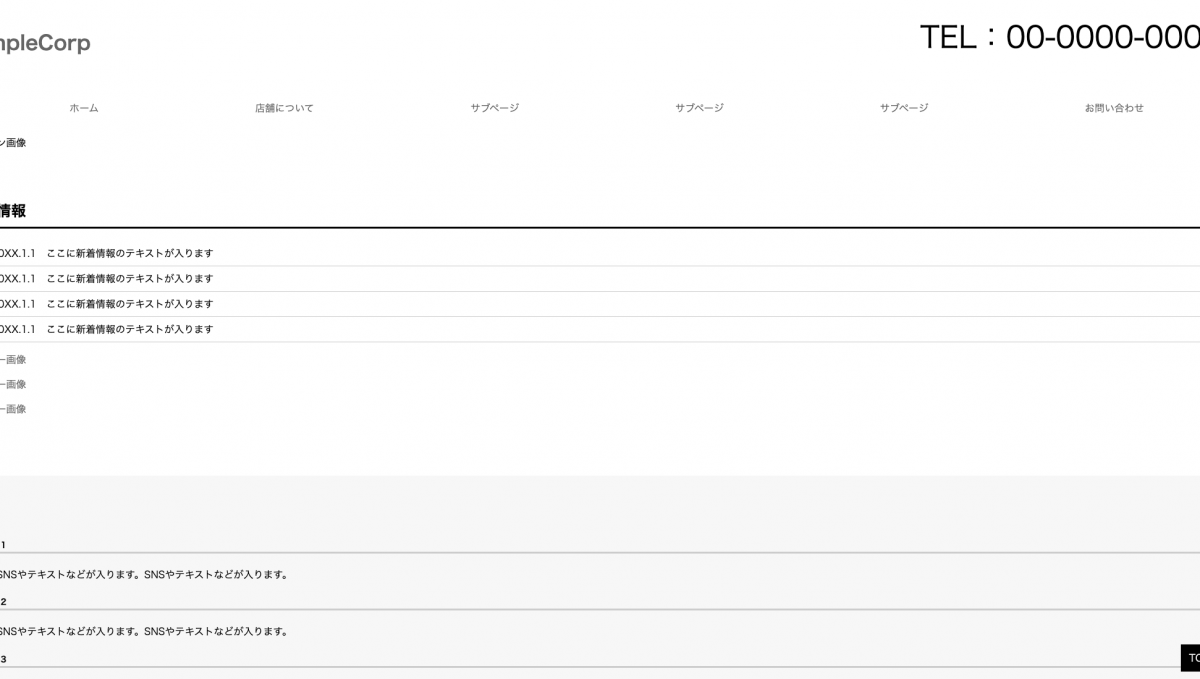The width and height of the screenshot is (1200, 679).
Task: Click the main image placeholder below the menu
Action: pyautogui.click(x=14, y=143)
